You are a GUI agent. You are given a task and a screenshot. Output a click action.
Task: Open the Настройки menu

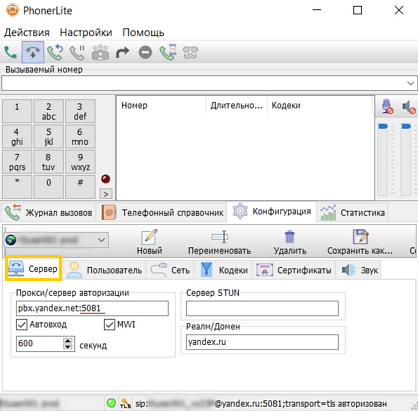[x=86, y=33]
